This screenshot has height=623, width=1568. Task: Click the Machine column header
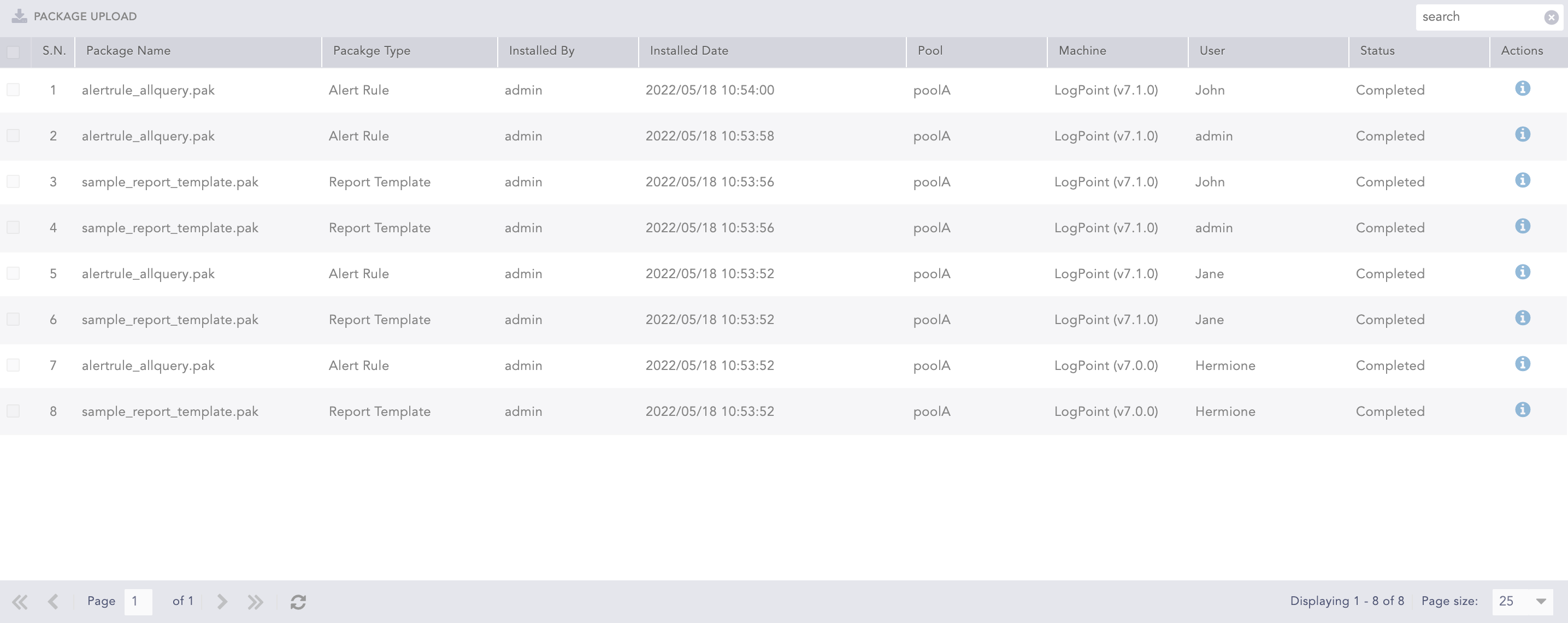pos(1082,51)
